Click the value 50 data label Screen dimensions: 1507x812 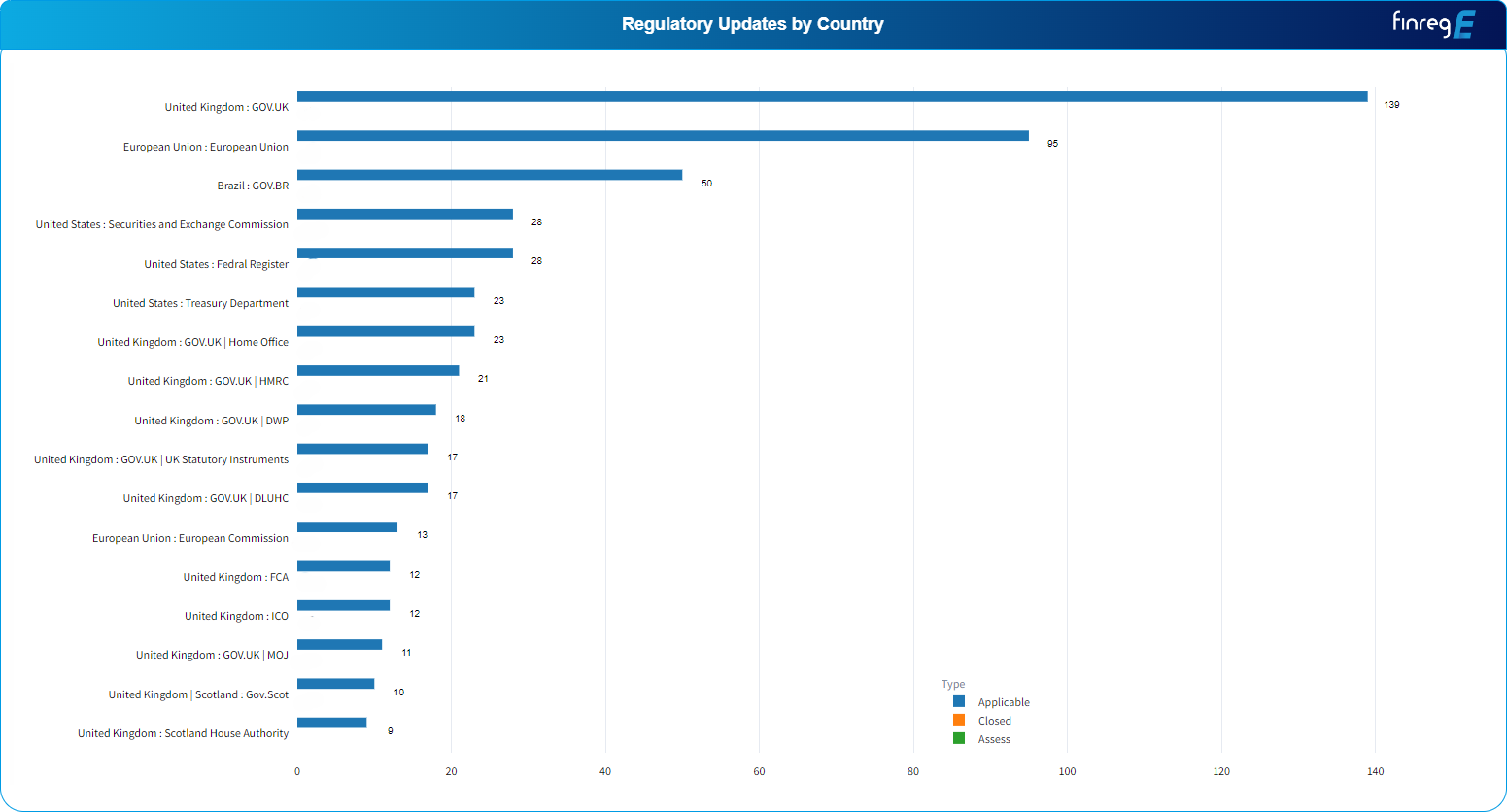706,183
